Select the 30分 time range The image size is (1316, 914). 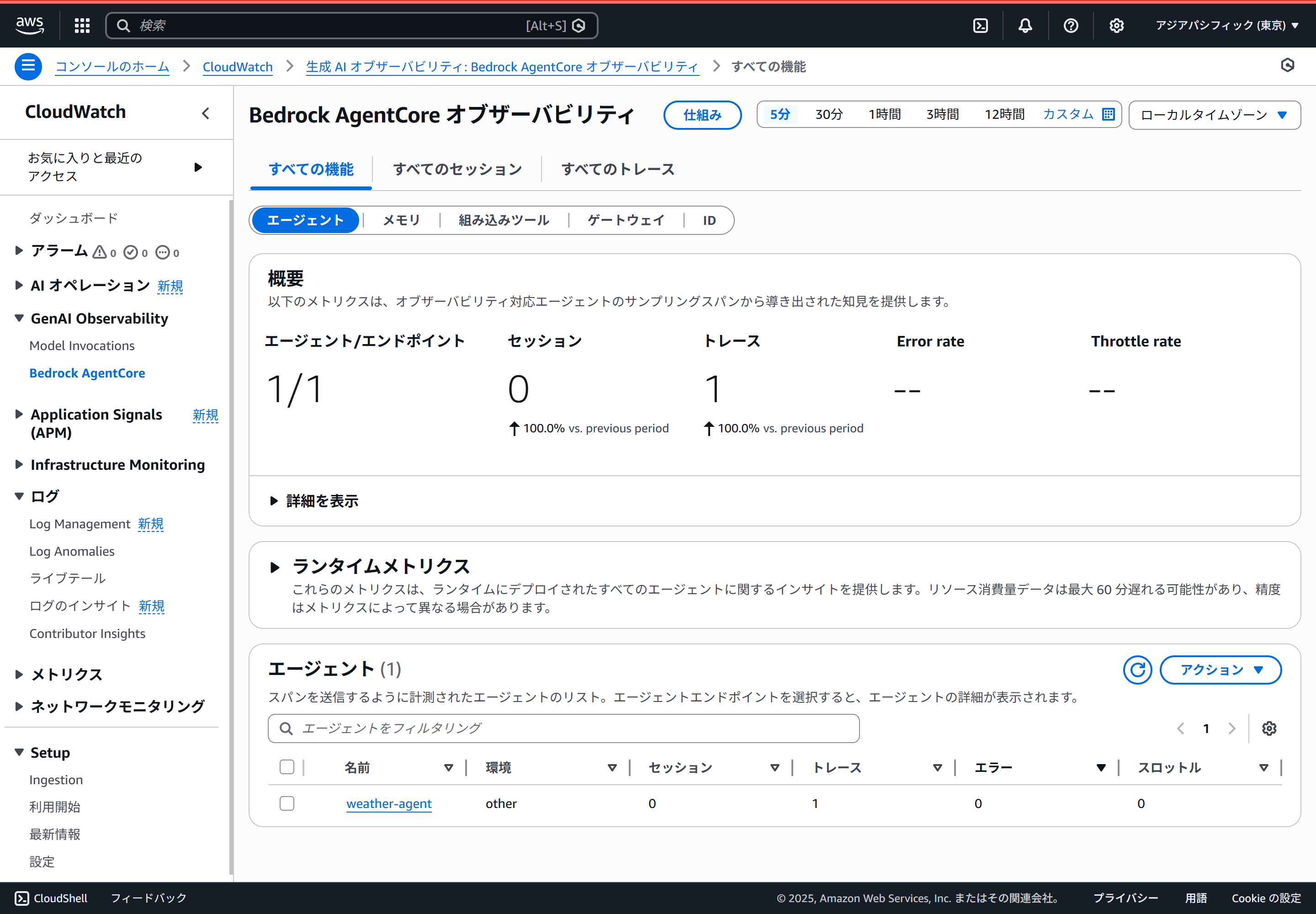[x=828, y=114]
